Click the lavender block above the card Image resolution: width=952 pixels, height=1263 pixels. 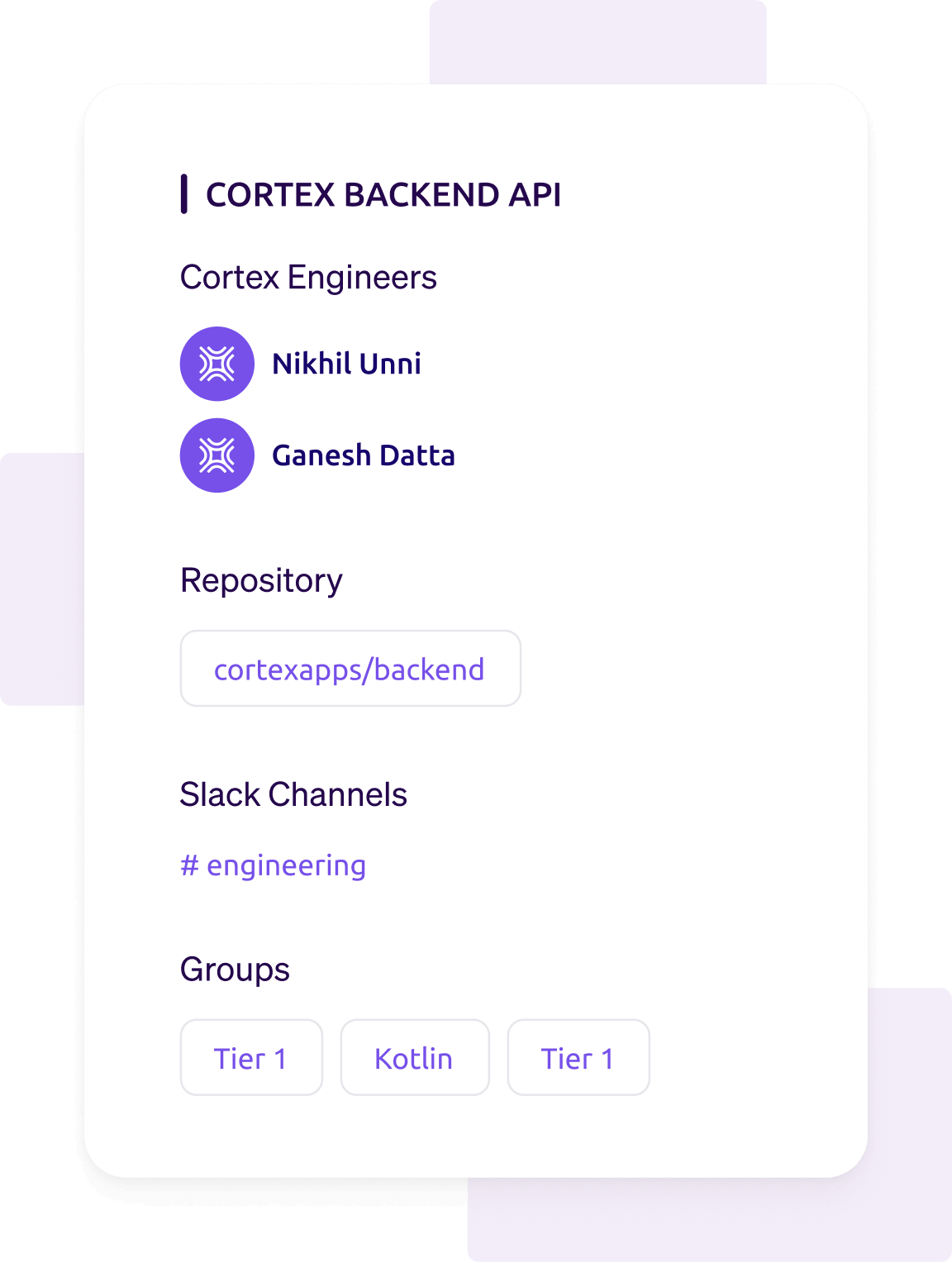point(597,41)
